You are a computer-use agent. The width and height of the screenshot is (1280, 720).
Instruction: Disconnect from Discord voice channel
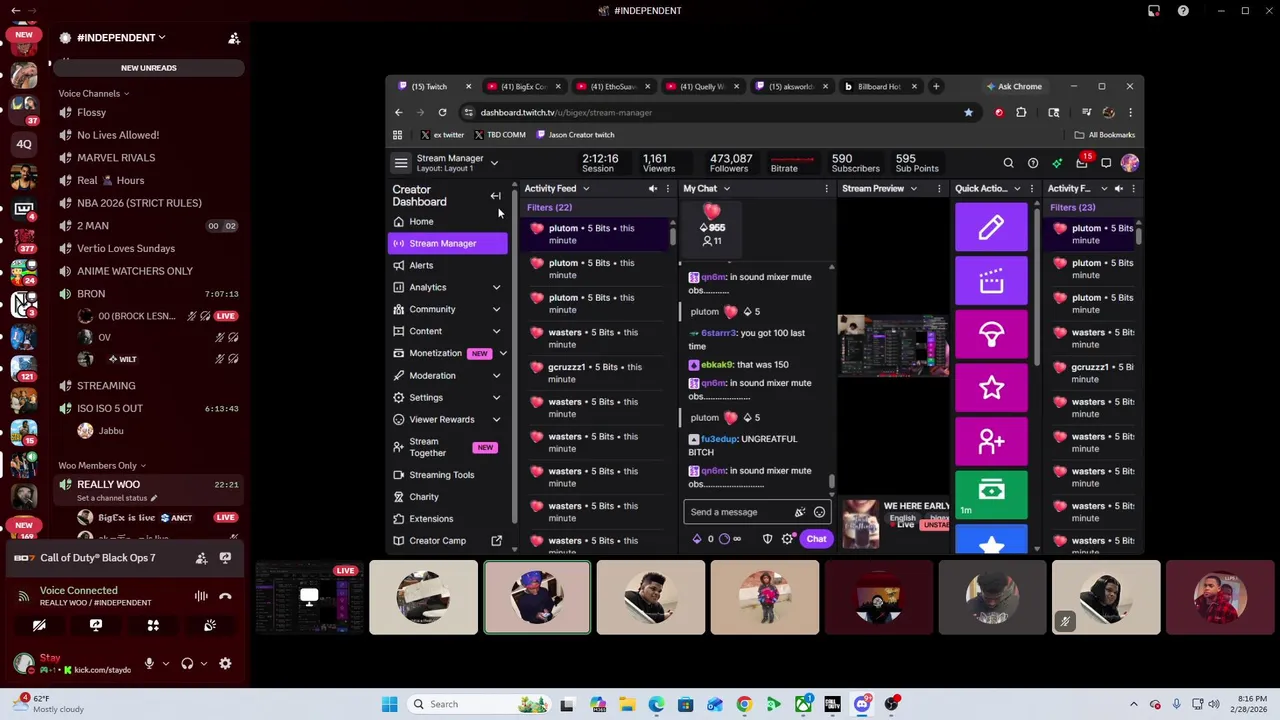225,596
